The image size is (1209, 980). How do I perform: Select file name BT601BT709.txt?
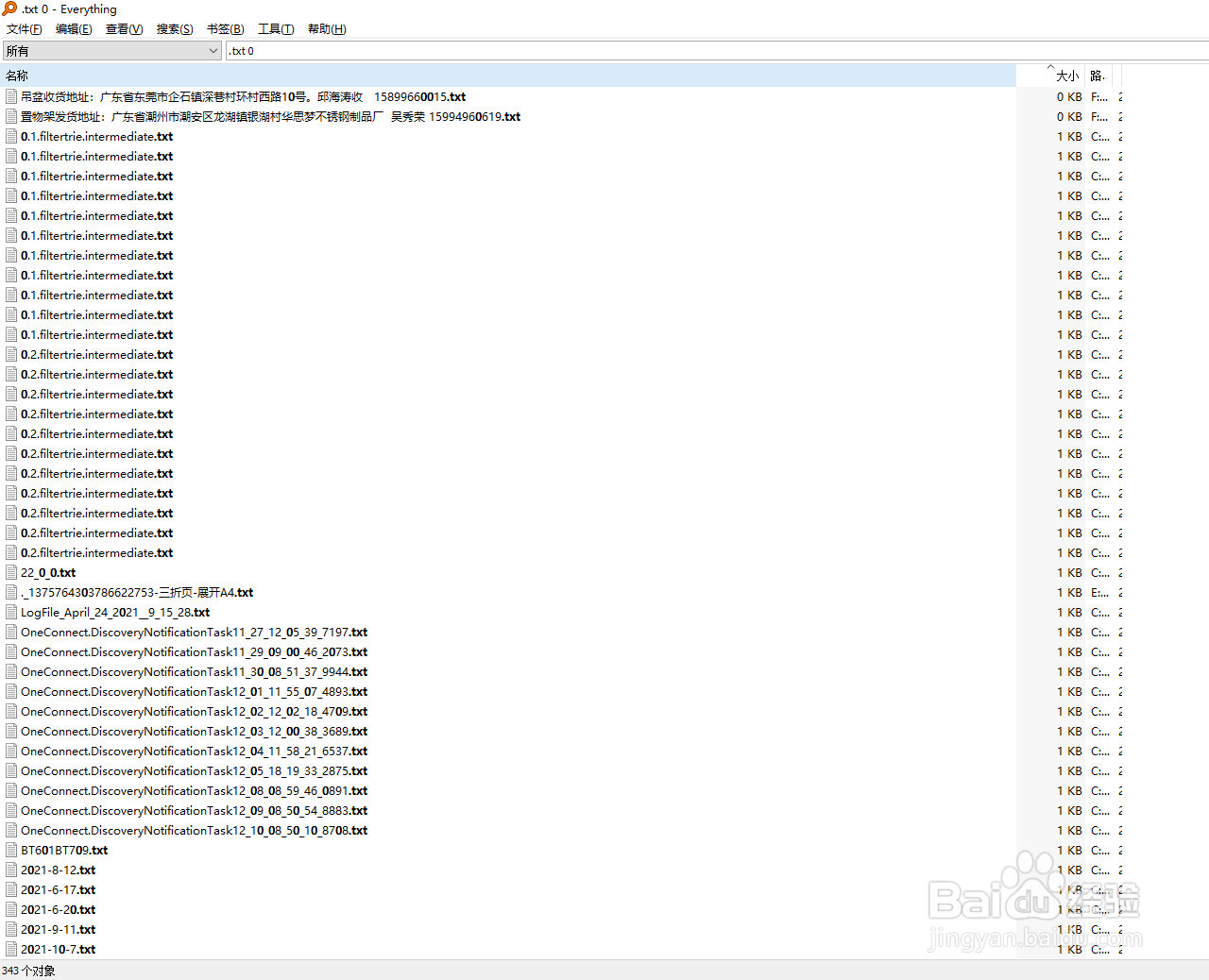[64, 851]
